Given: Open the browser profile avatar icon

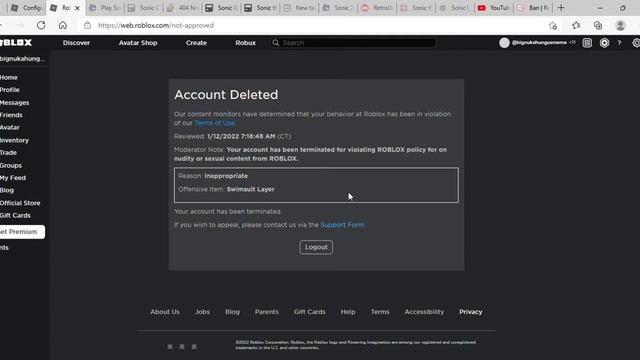Looking at the screenshot, I should [x=620, y=25].
